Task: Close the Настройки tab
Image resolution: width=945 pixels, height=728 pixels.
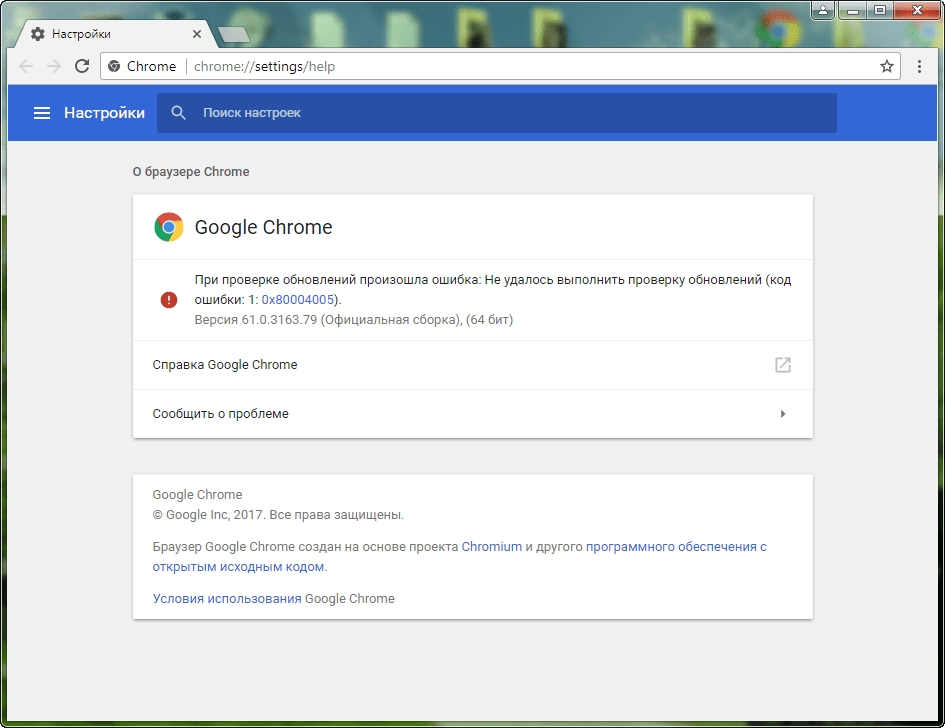Action: click(x=196, y=34)
